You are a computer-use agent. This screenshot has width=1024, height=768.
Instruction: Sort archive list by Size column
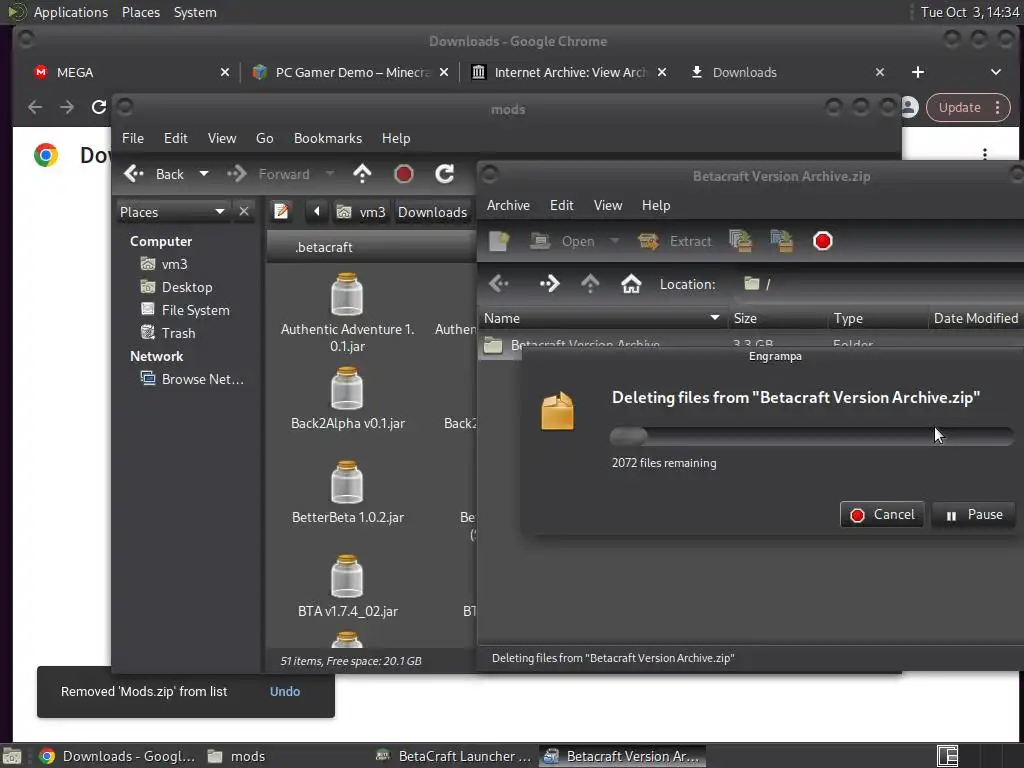pos(777,318)
